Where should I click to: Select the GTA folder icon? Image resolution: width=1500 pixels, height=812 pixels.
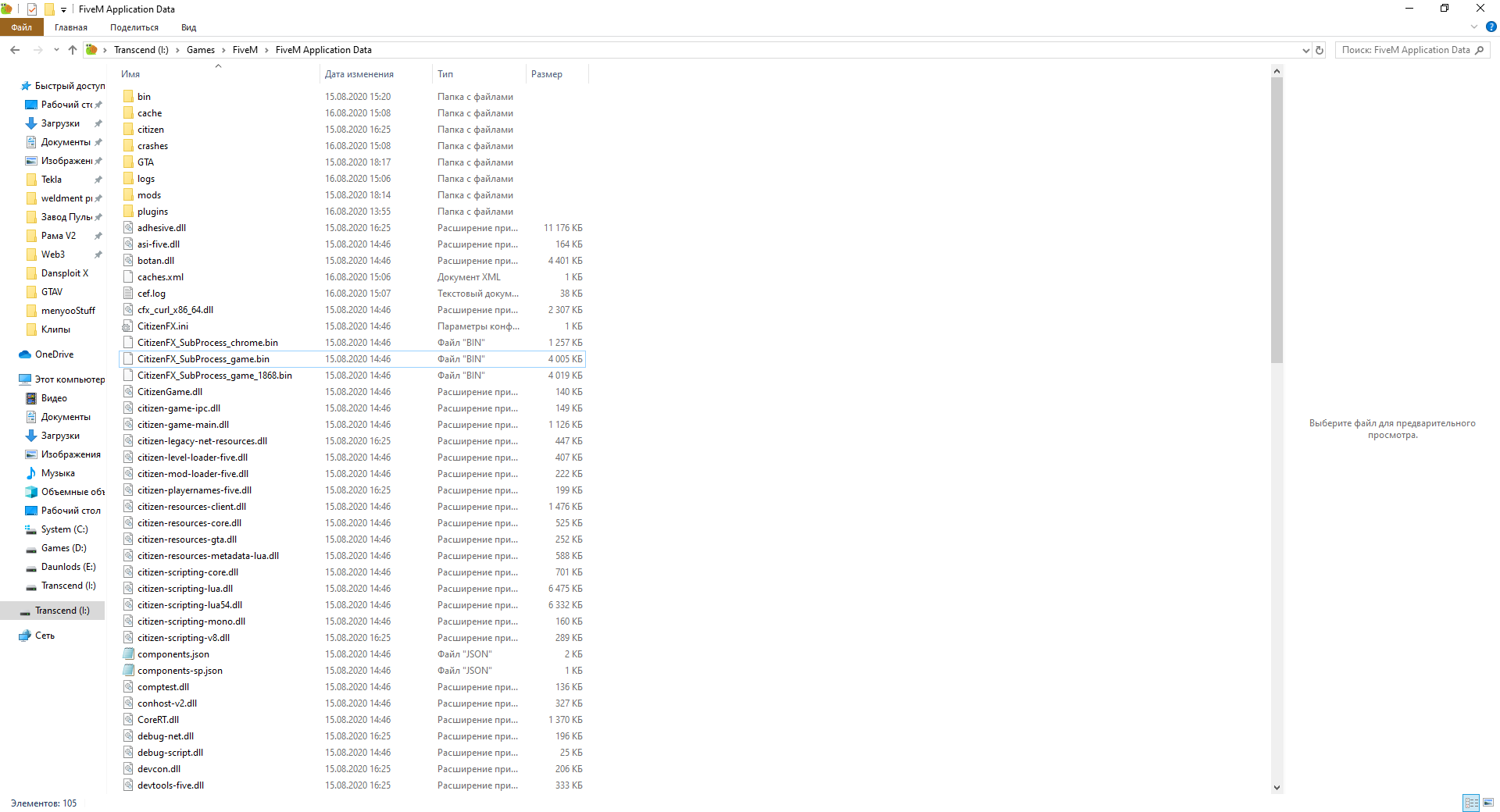128,162
